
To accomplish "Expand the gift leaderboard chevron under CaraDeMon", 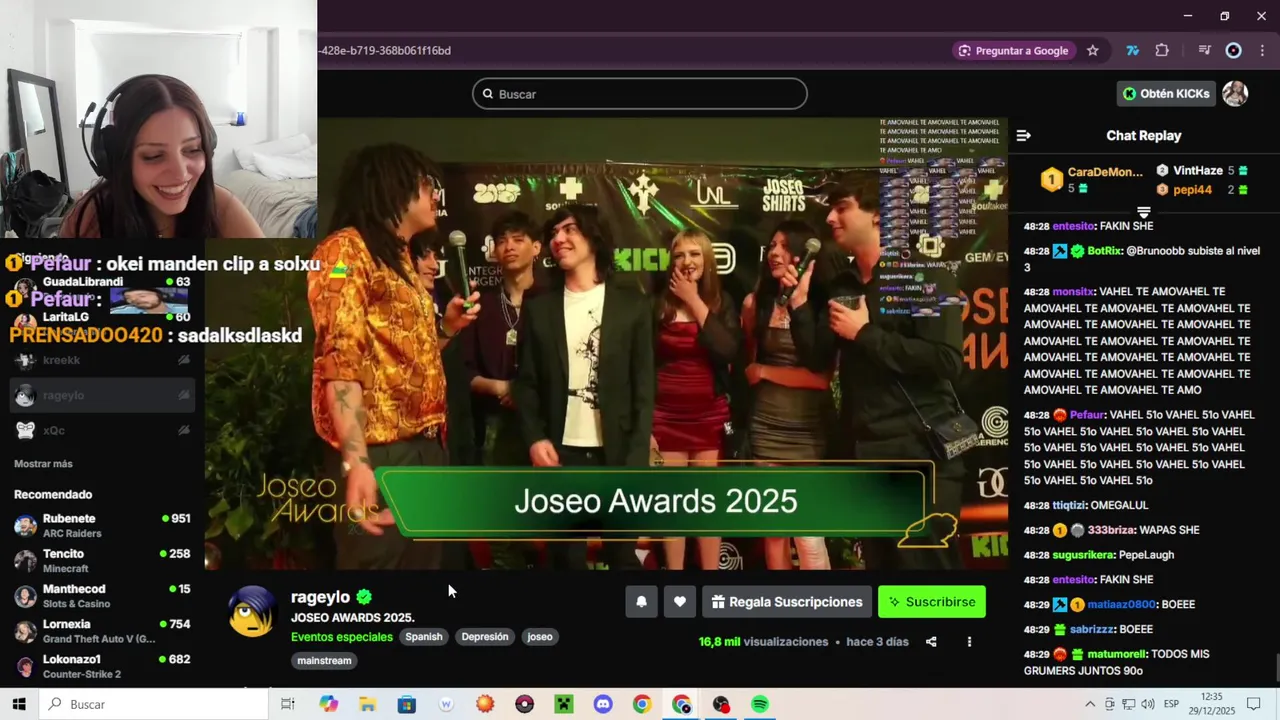I will click(1144, 212).
